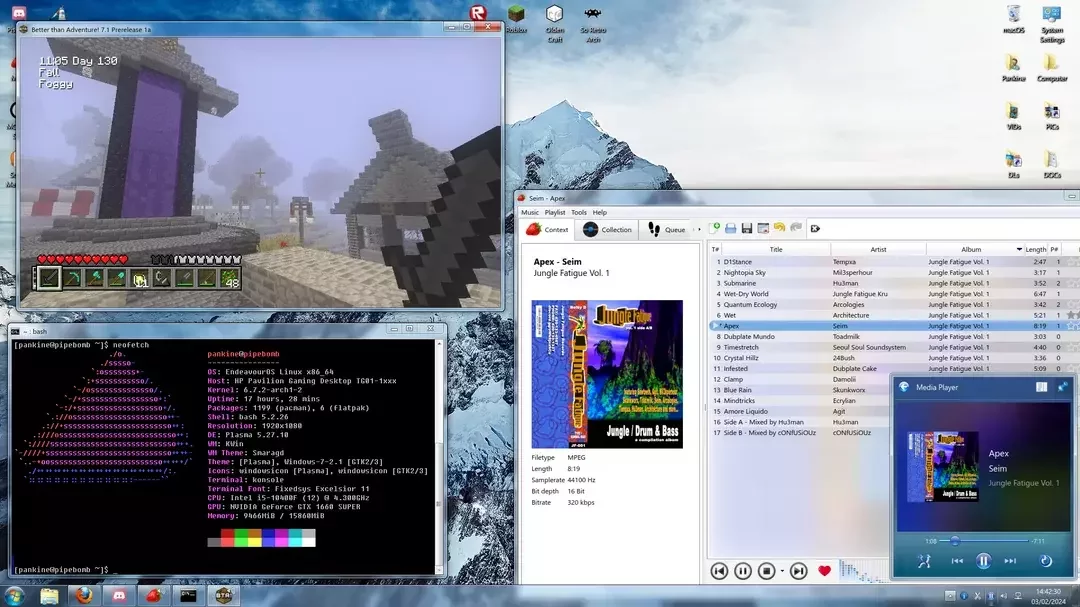1080x607 pixels.
Task: Click the panel layout icon in Media Player header
Action: (1041, 387)
